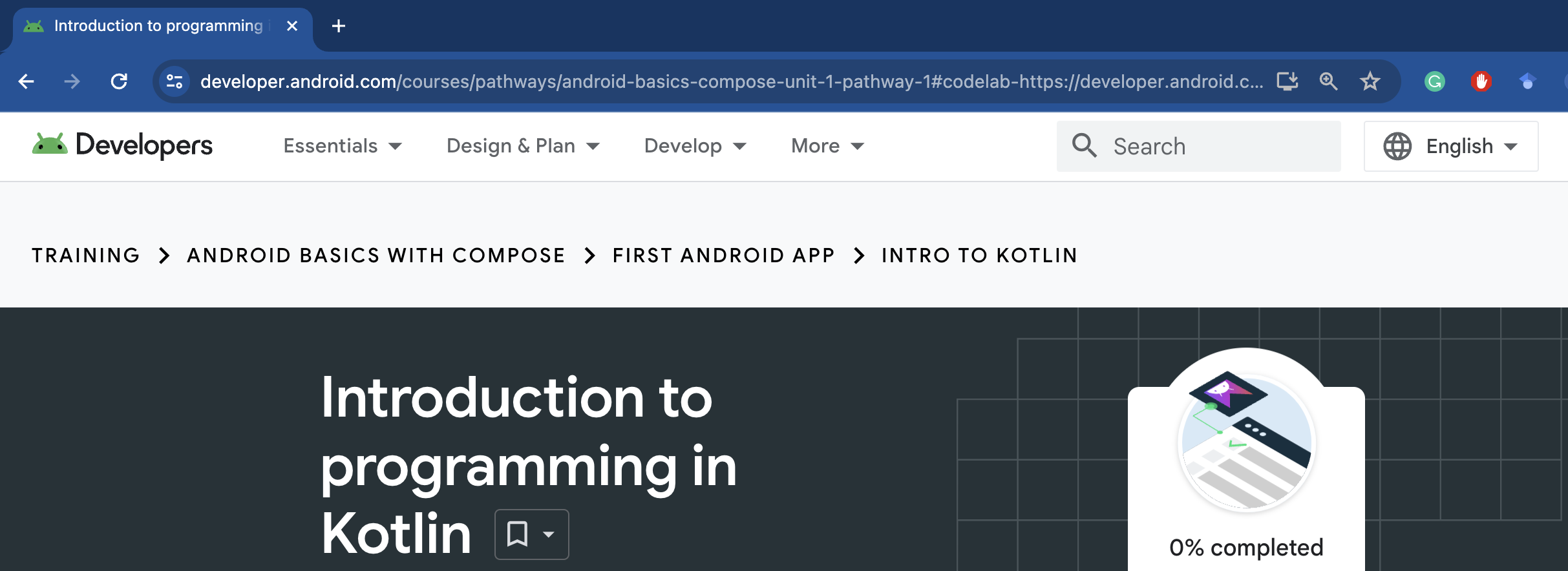1568x571 pixels.
Task: Go to INTRO TO KOTLIN breadcrumb
Action: [x=979, y=255]
